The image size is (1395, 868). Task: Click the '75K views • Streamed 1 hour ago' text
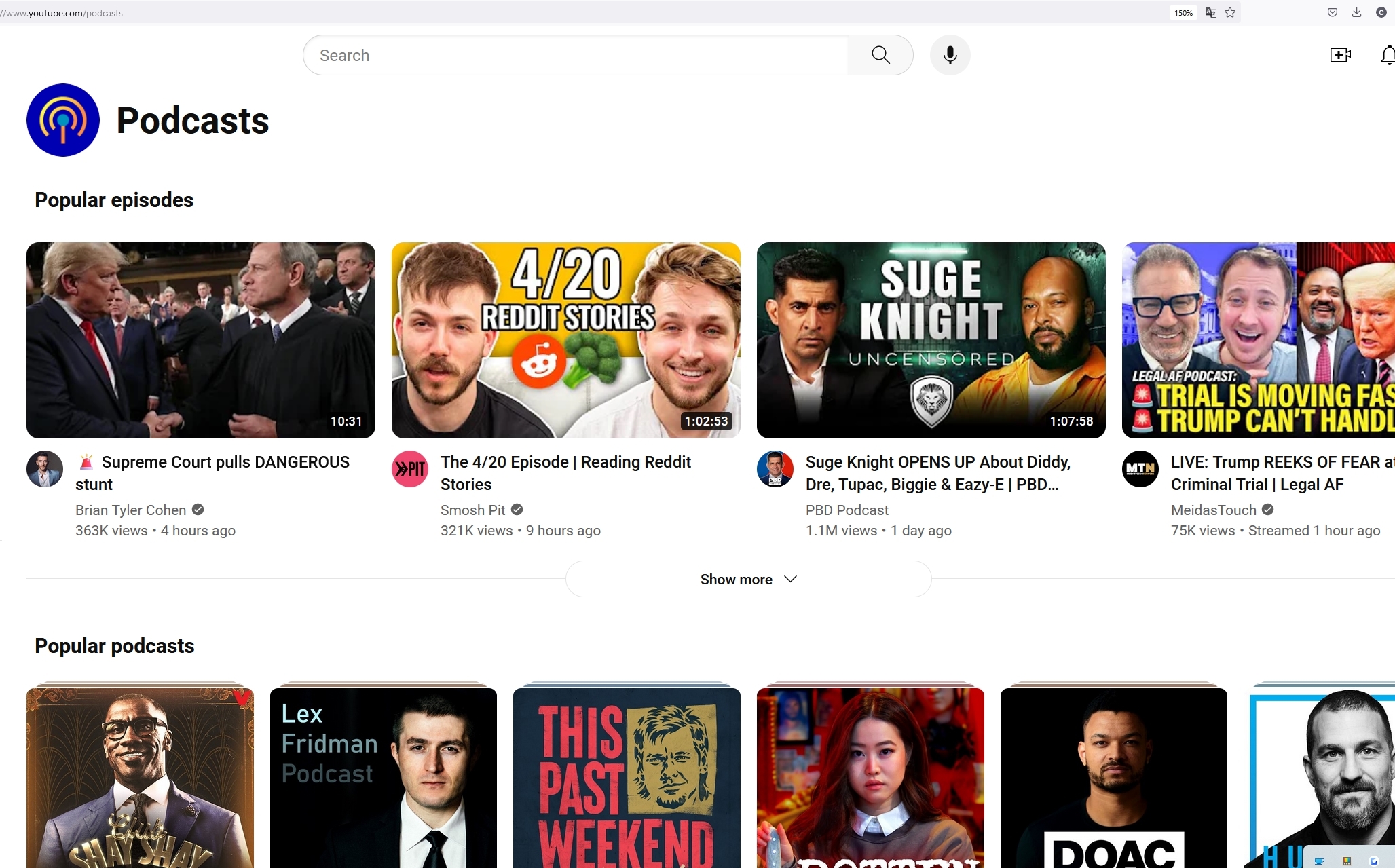pyautogui.click(x=1276, y=531)
